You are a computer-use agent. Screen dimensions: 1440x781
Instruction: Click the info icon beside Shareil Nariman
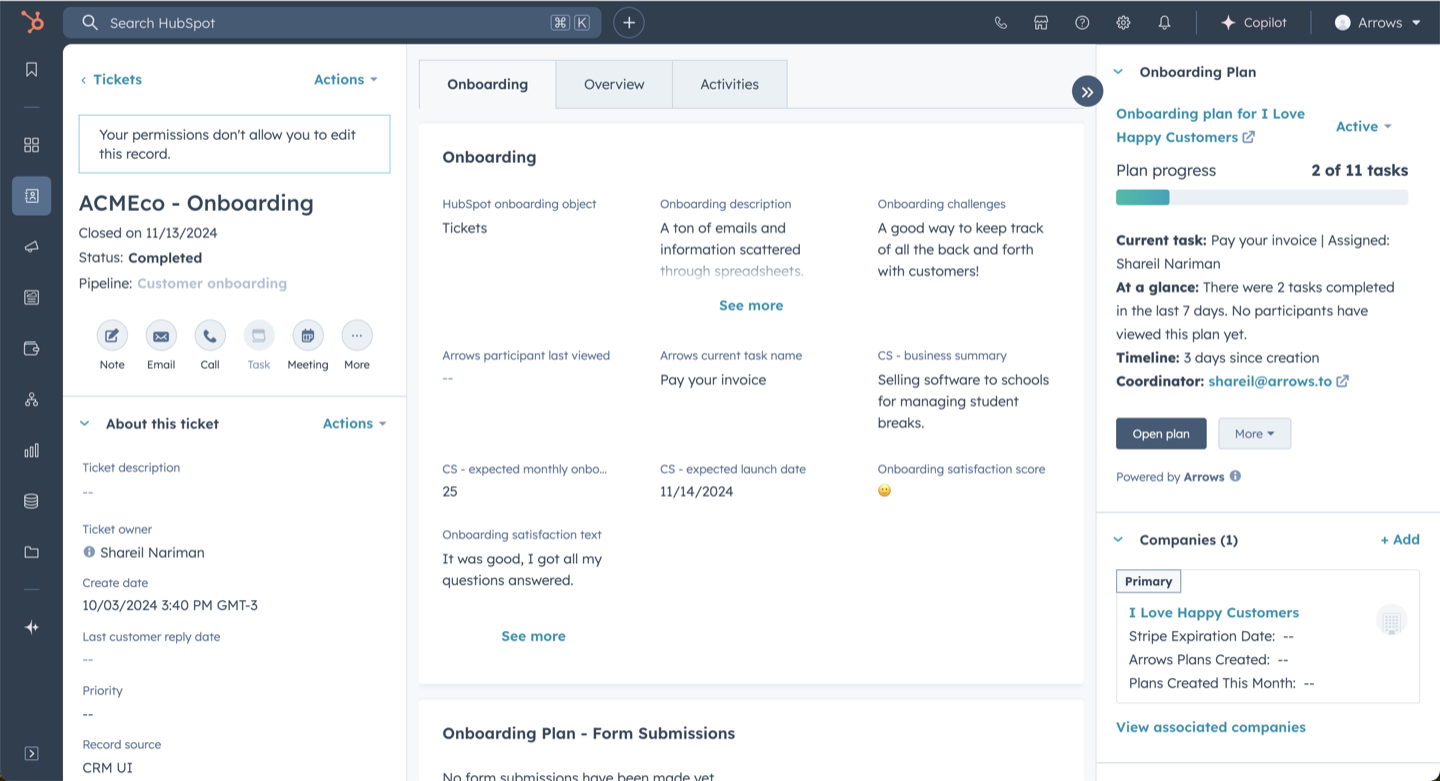(x=89, y=552)
